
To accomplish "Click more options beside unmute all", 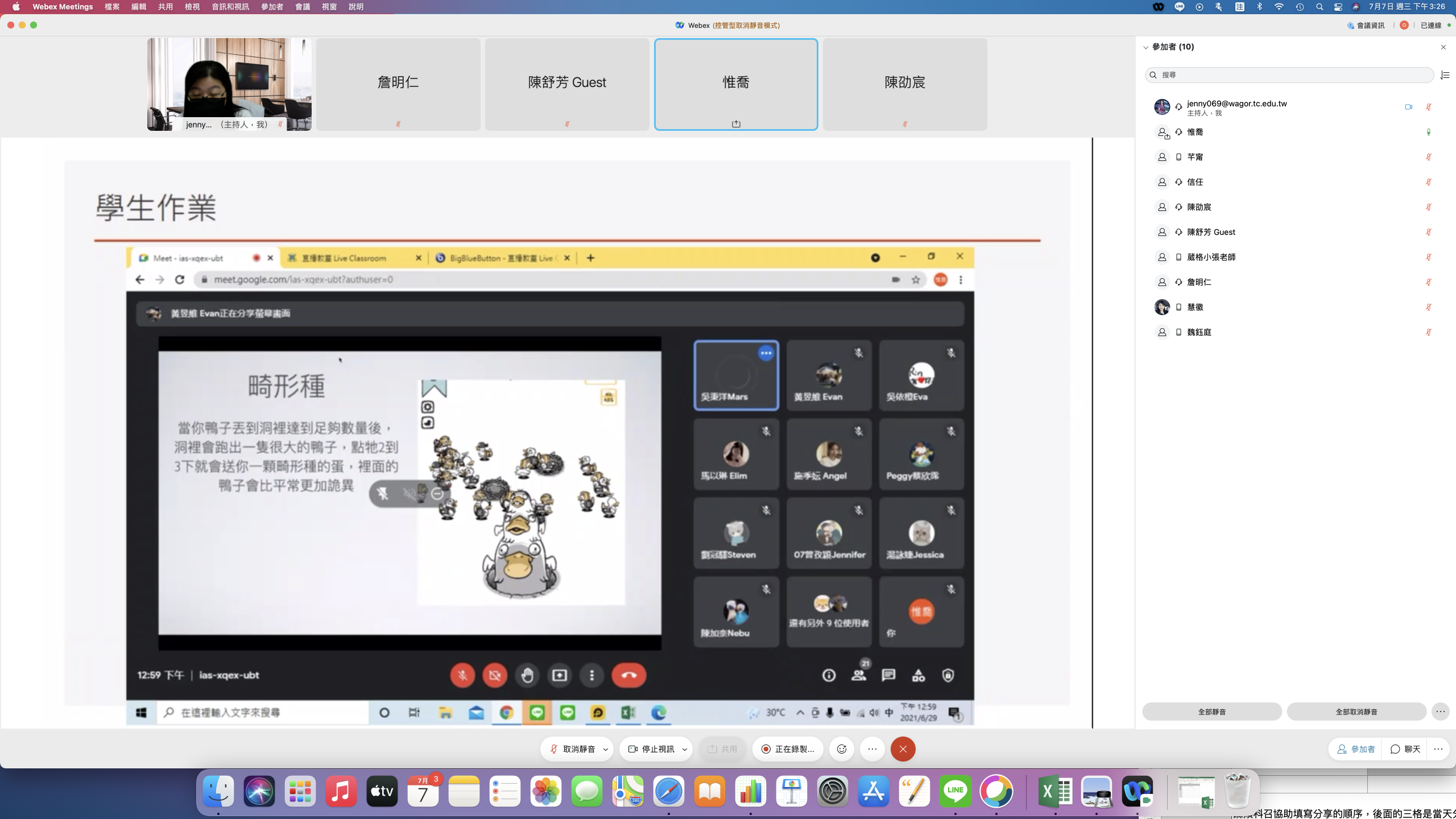I will click(1440, 712).
